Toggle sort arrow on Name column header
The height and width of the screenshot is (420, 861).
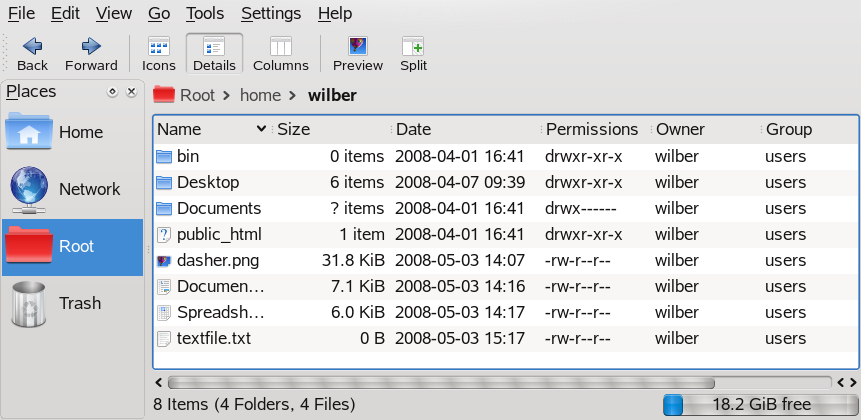click(262, 129)
